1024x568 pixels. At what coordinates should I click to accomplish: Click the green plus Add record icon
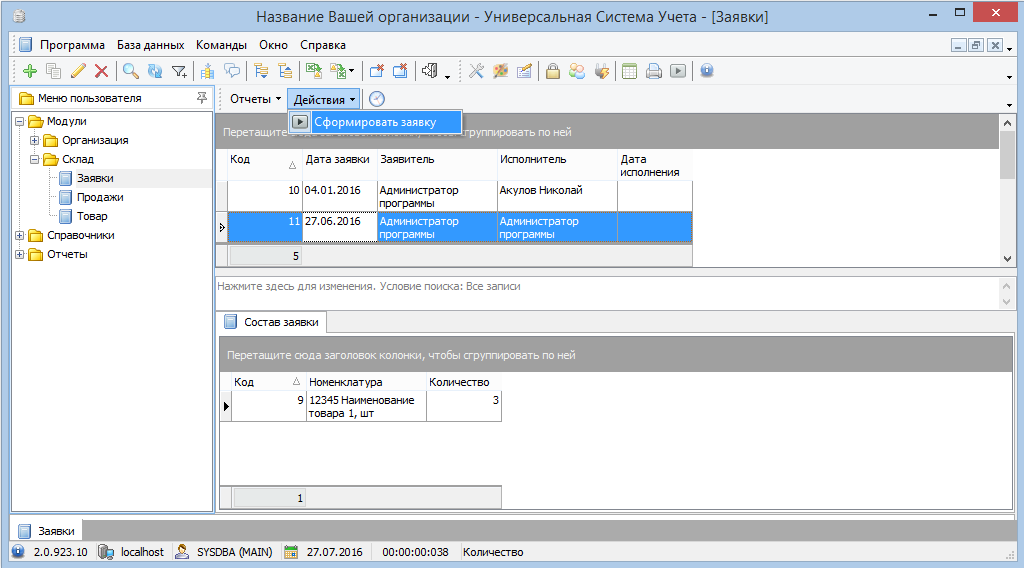tap(30, 71)
